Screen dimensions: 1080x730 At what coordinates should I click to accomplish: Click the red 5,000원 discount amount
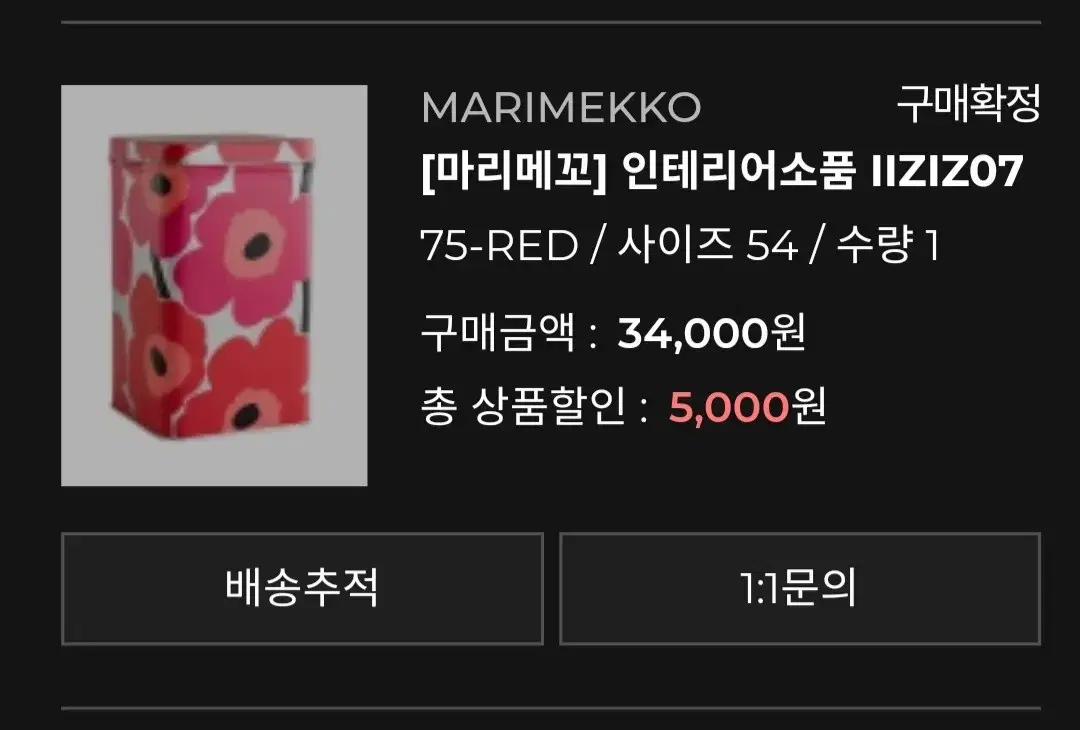click(747, 408)
